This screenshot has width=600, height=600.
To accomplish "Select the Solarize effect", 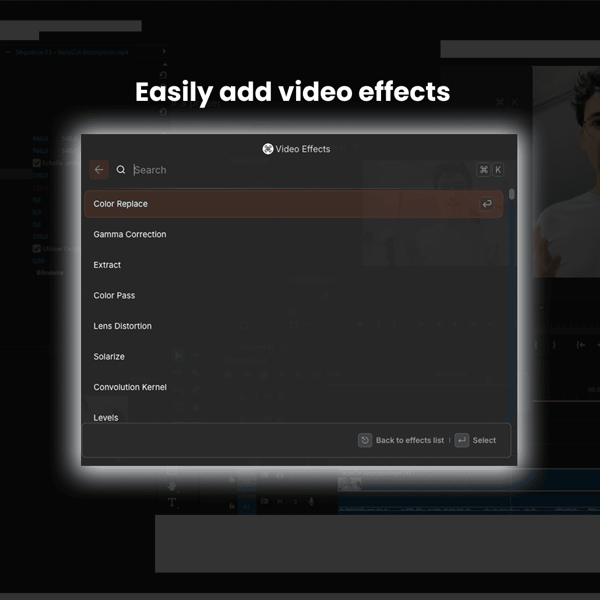I will [293, 357].
